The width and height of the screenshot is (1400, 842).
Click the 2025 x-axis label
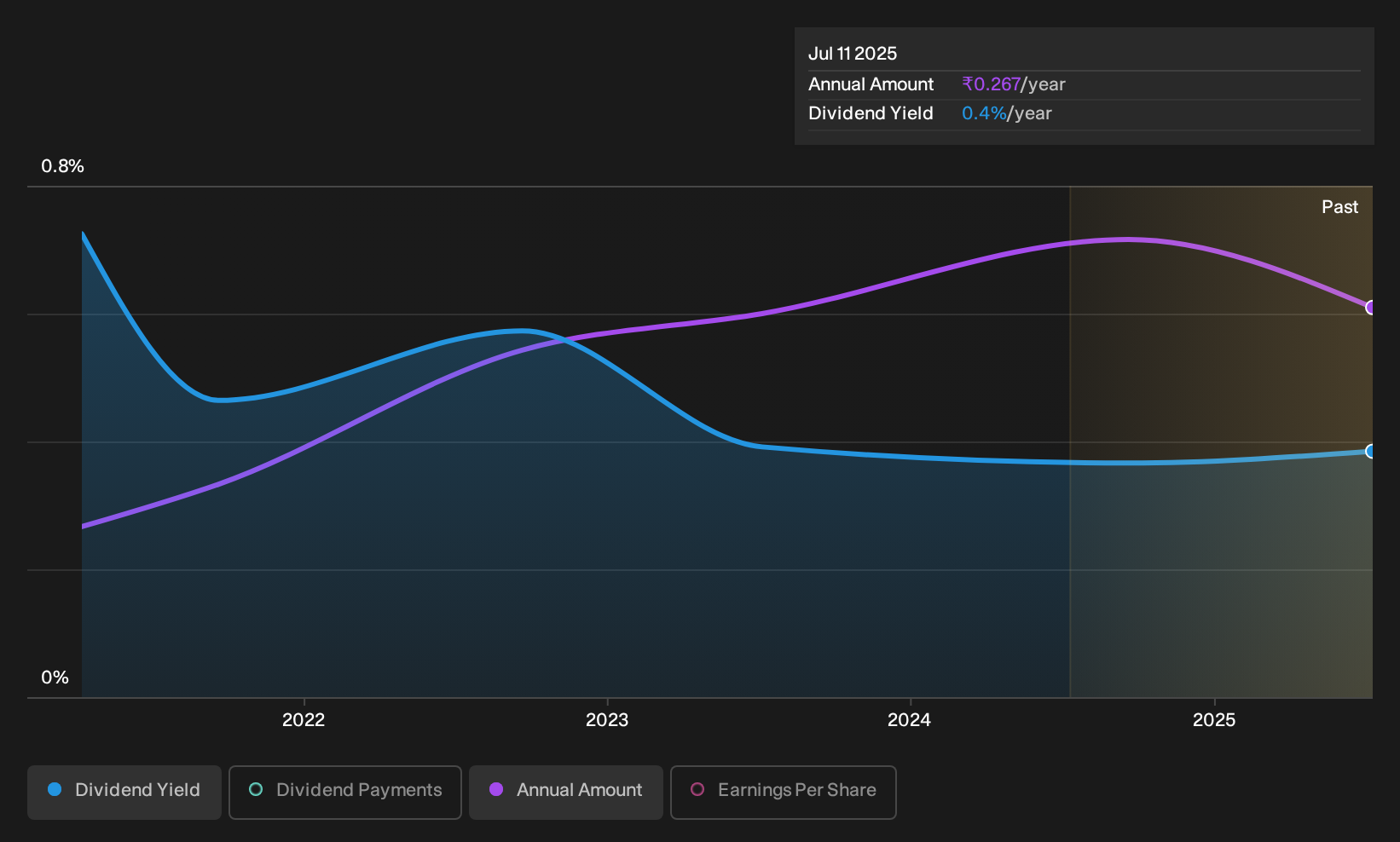coord(1214,720)
